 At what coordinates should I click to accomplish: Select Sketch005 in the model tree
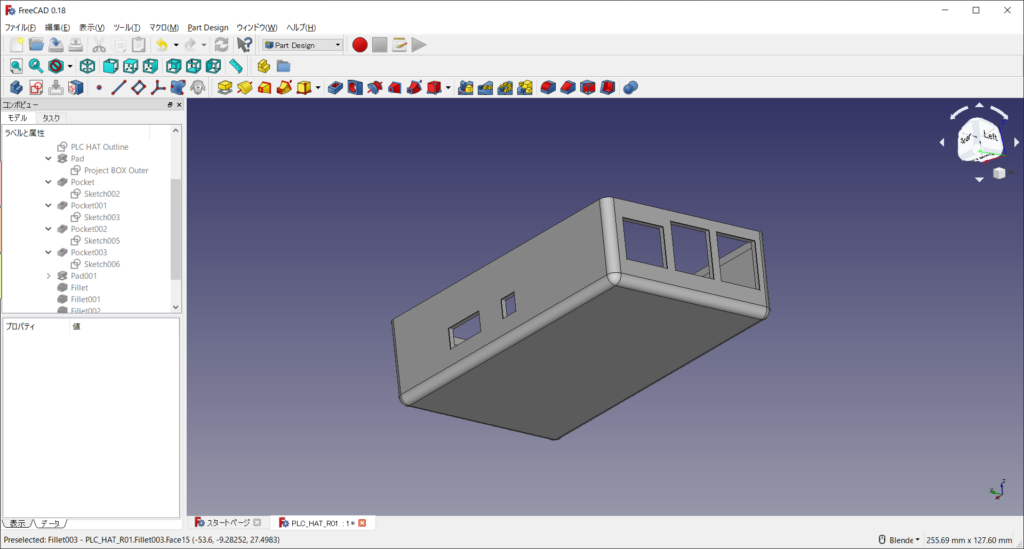point(101,241)
